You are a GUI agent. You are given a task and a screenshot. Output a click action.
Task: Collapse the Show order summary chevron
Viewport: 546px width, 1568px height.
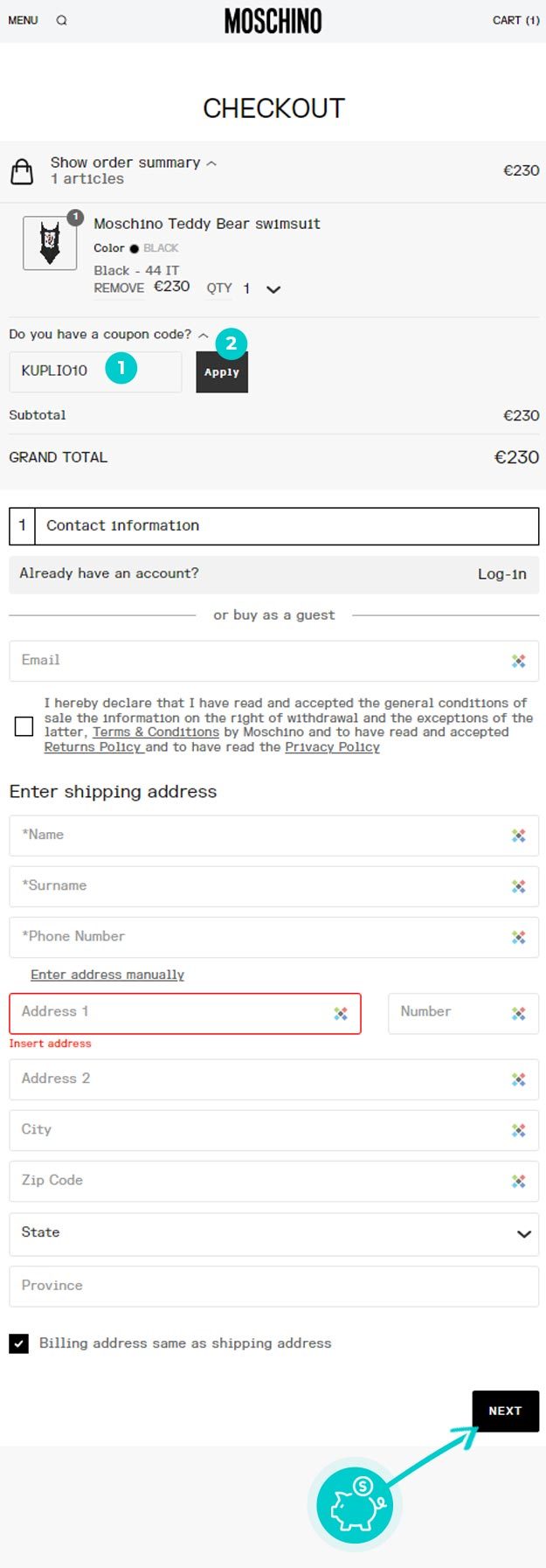(x=211, y=163)
